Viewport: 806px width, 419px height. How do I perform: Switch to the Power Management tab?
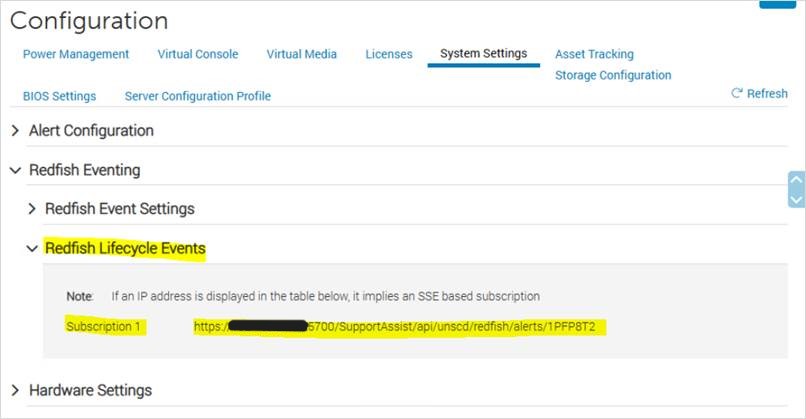(x=76, y=54)
